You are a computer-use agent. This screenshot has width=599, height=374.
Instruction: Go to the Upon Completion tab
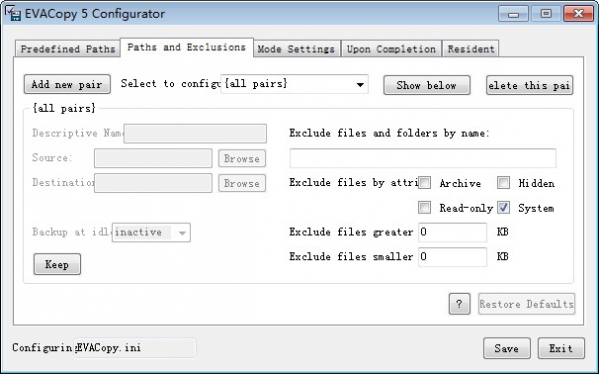click(391, 49)
